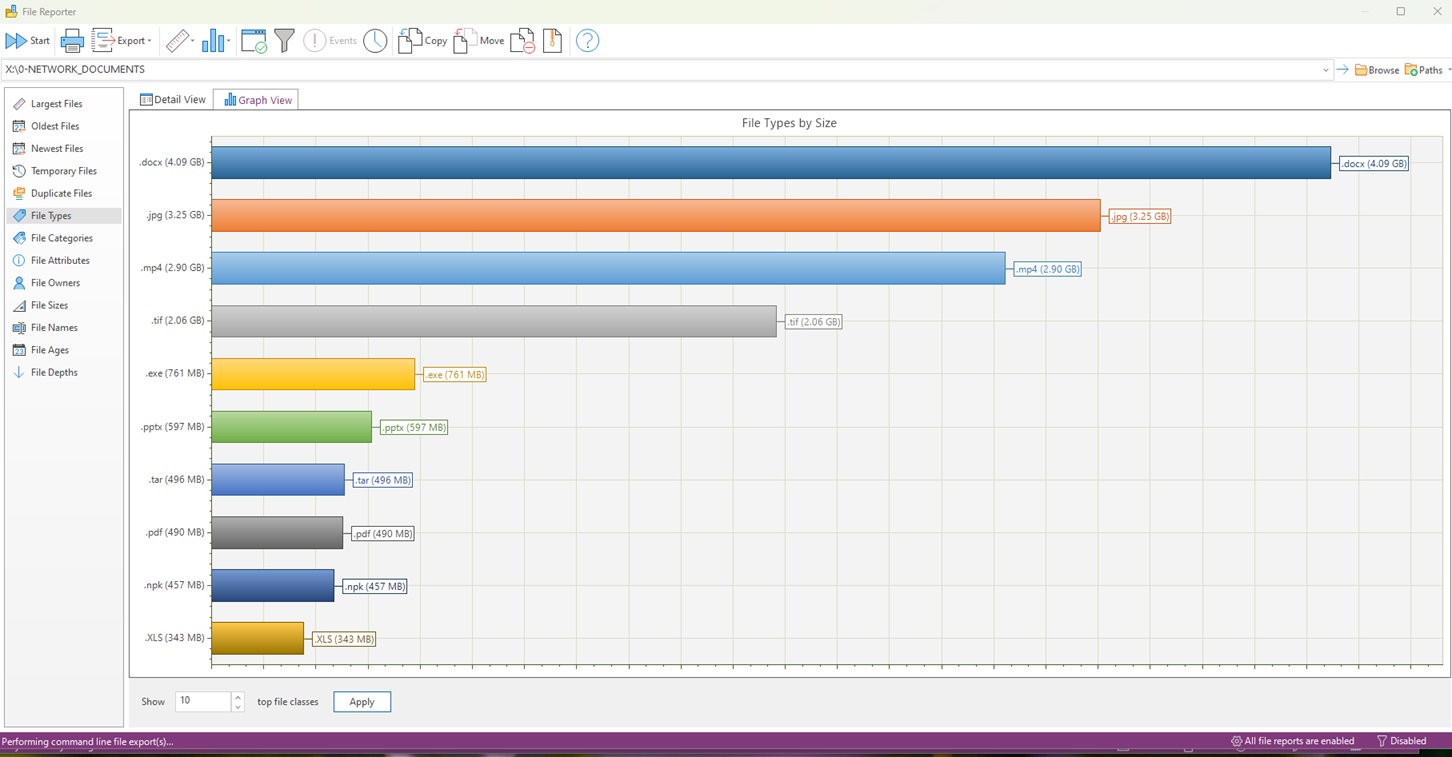Expand the Paths dropdown
This screenshot has width=1452, height=757.
tap(1448, 70)
